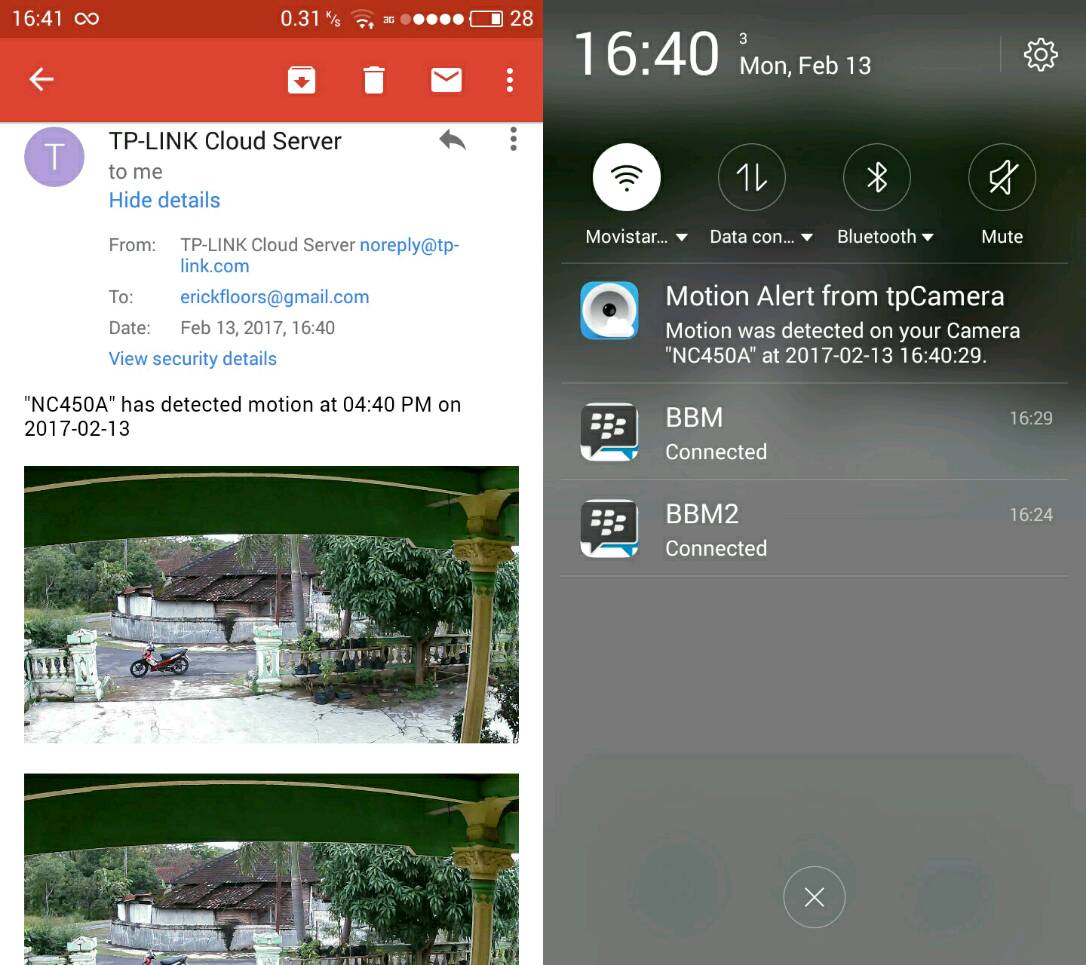
Task: Go back using the arrow in Gmail
Action: pos(41,80)
